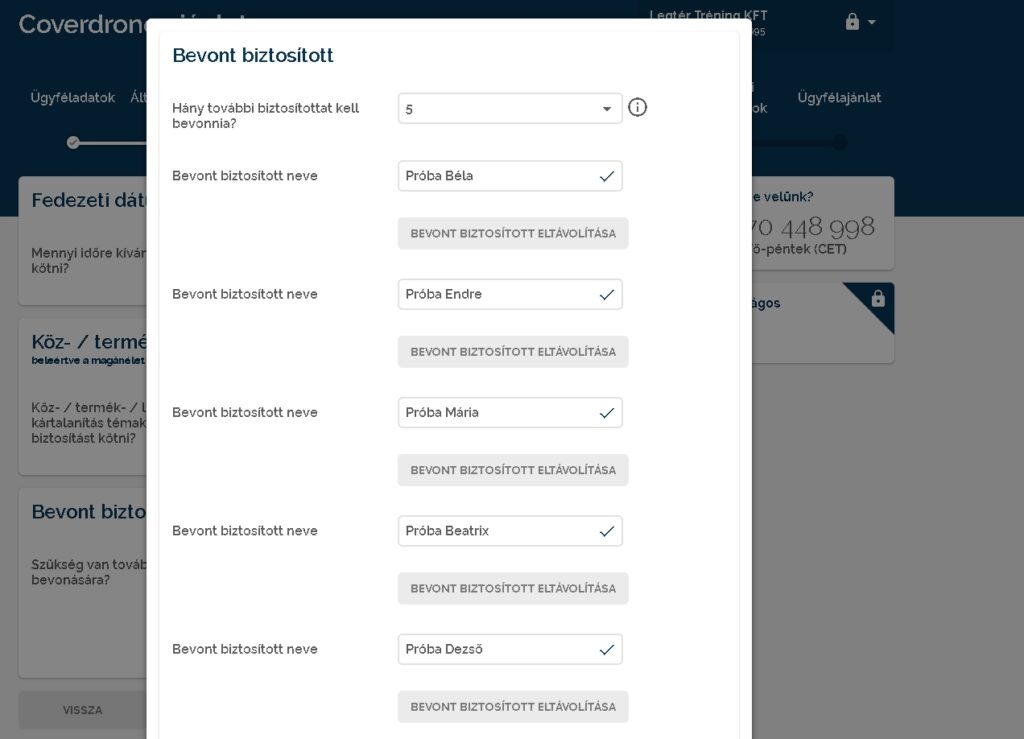Click the padlock account icon in header

852,21
